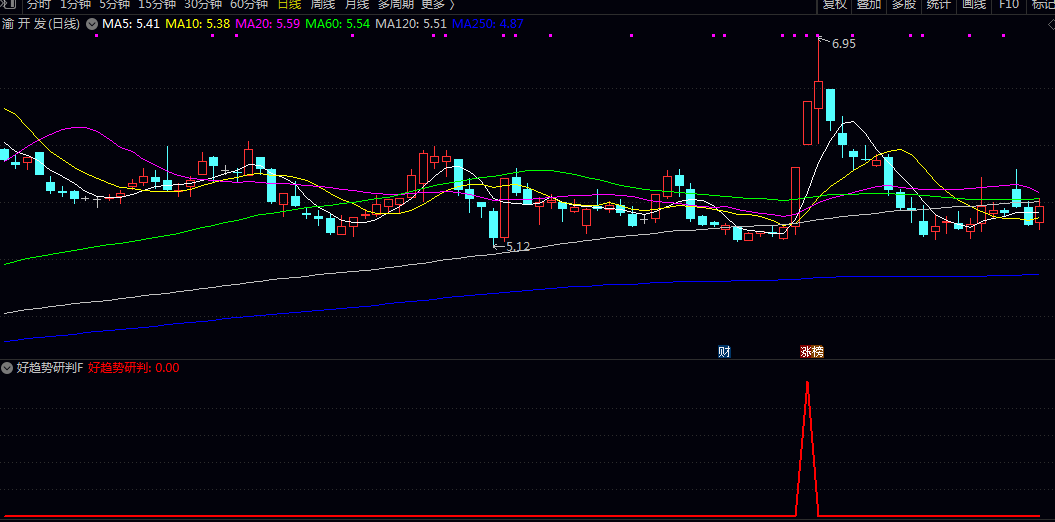This screenshot has height=522, width=1055.
Task: Open F10 company information
Action: pyautogui.click(x=1008, y=4)
